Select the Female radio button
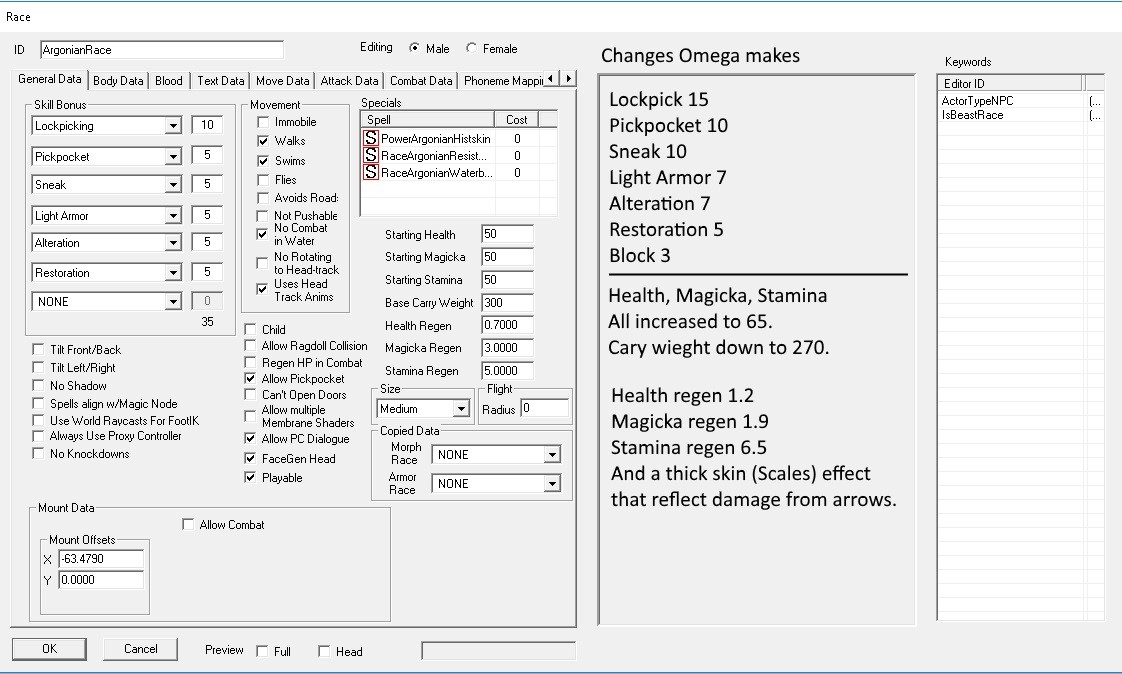The width and height of the screenshot is (1122, 674). pos(473,48)
